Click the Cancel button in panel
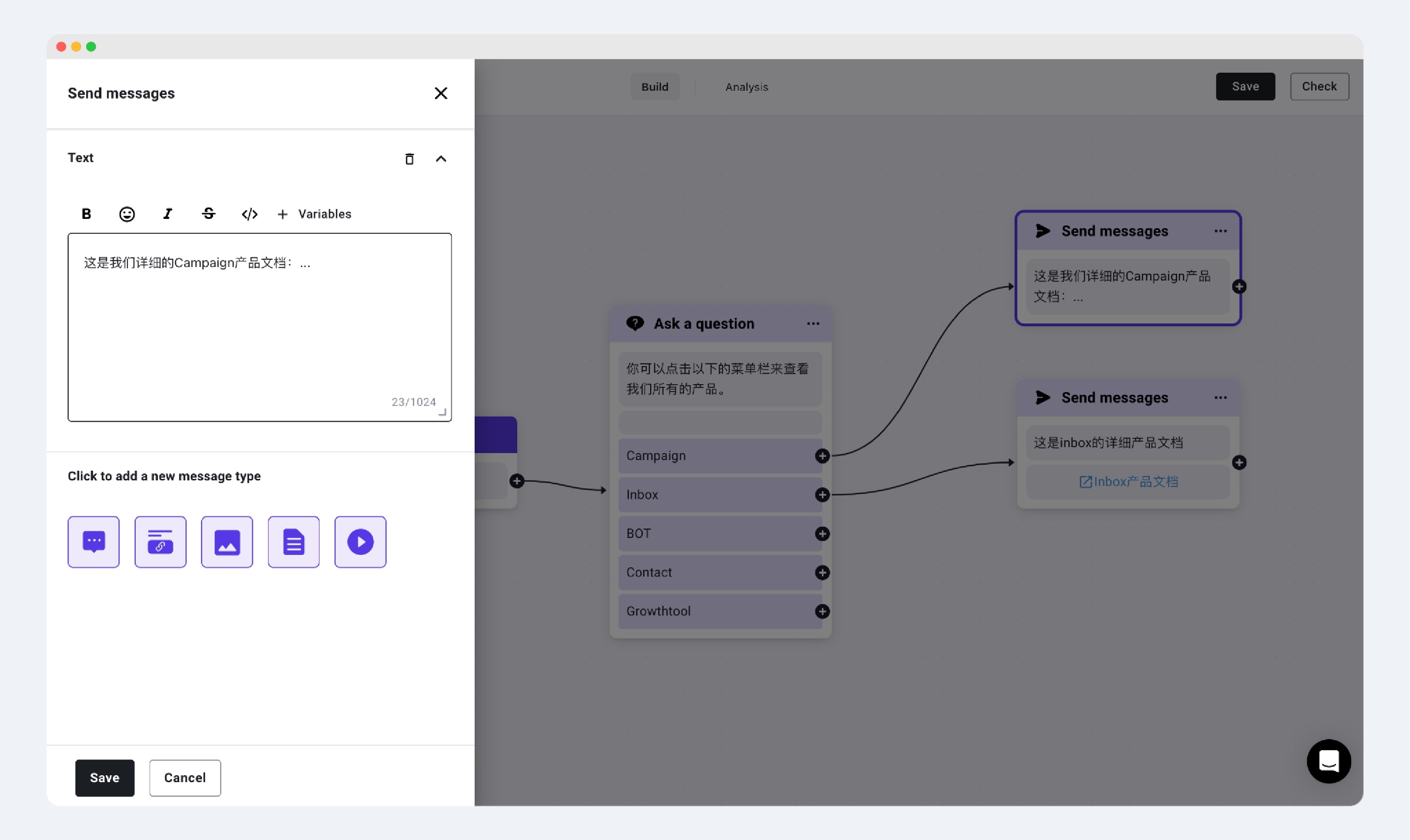This screenshot has width=1410, height=840. (185, 778)
